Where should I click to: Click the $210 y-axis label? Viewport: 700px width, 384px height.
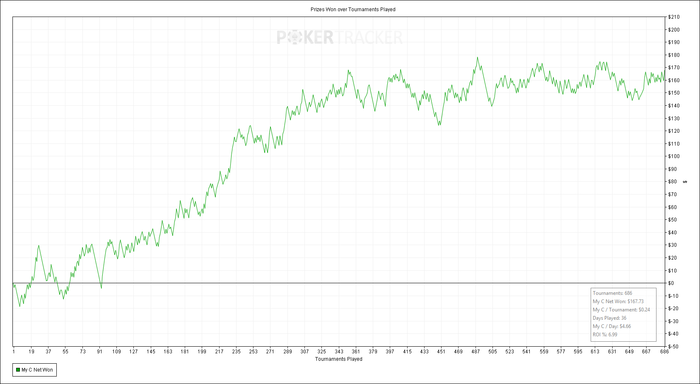point(674,17)
